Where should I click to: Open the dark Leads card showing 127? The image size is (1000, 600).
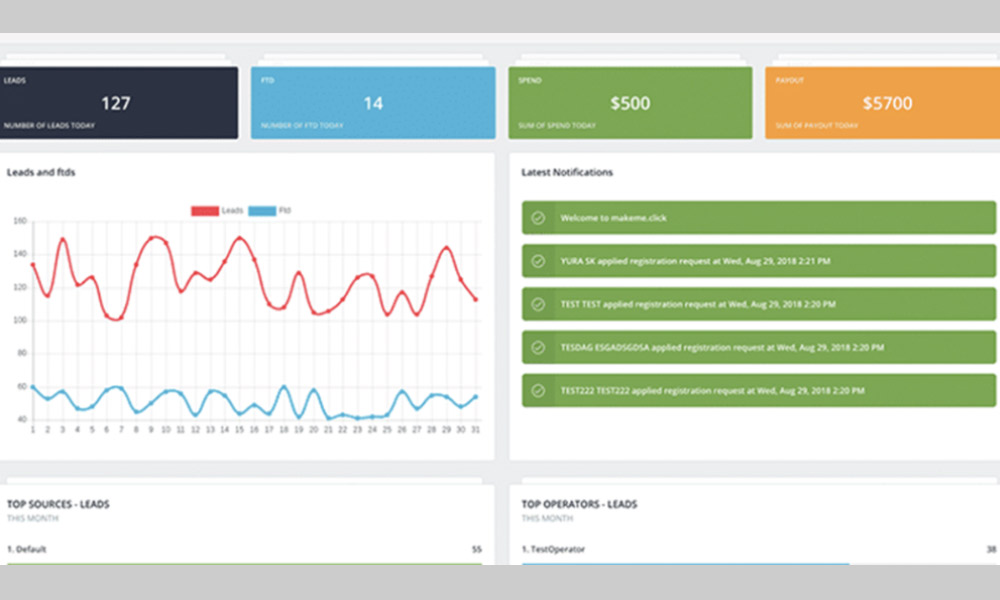click(x=119, y=103)
